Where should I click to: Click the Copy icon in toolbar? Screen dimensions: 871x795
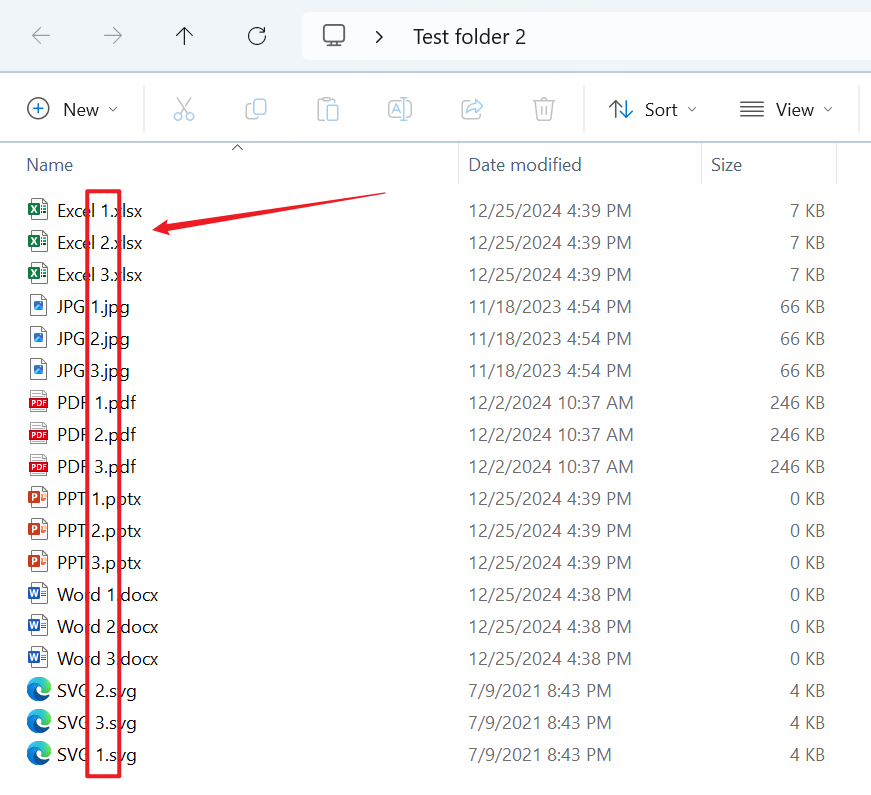pyautogui.click(x=256, y=109)
